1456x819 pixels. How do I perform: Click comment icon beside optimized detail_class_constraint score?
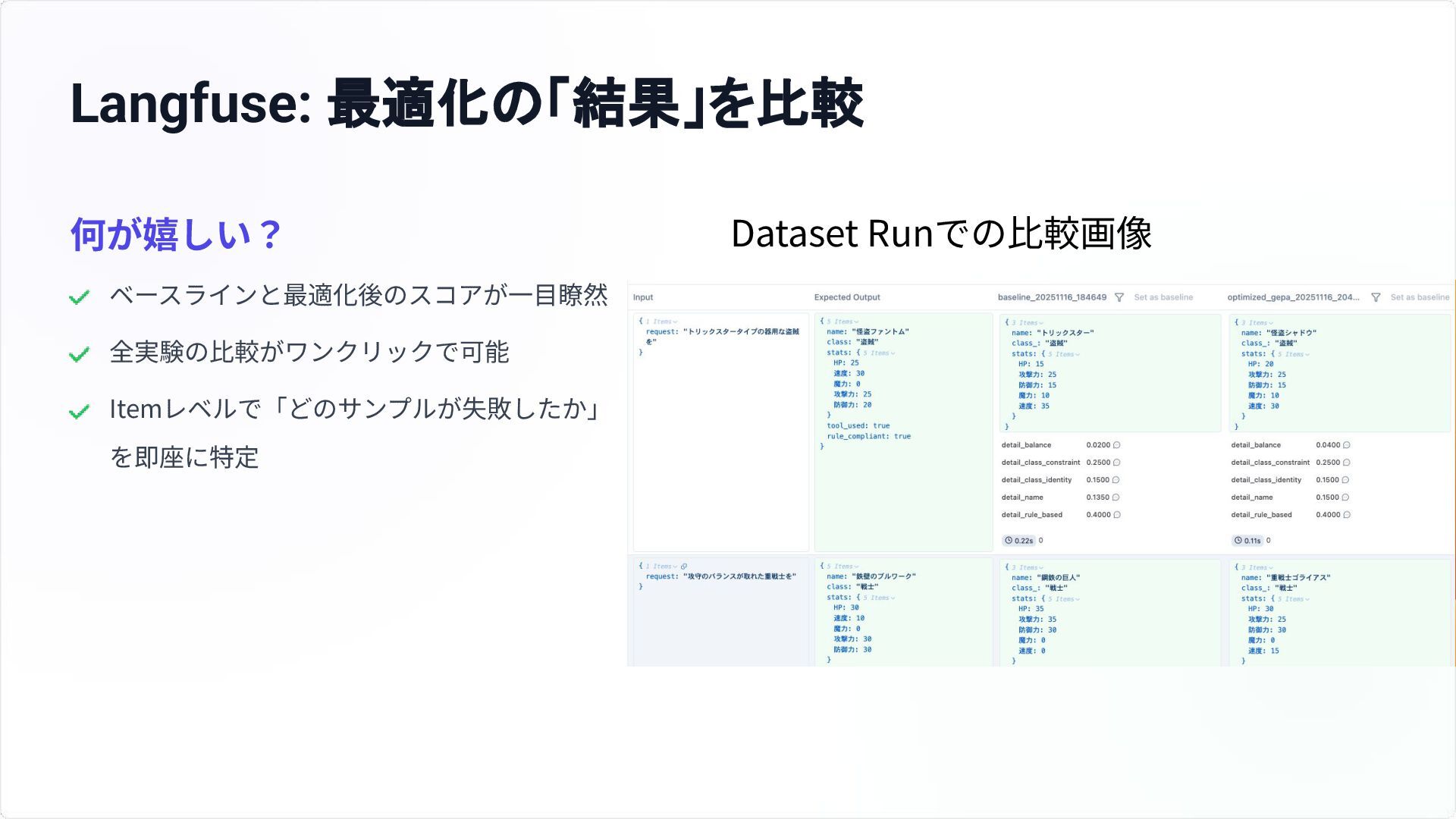(1346, 463)
